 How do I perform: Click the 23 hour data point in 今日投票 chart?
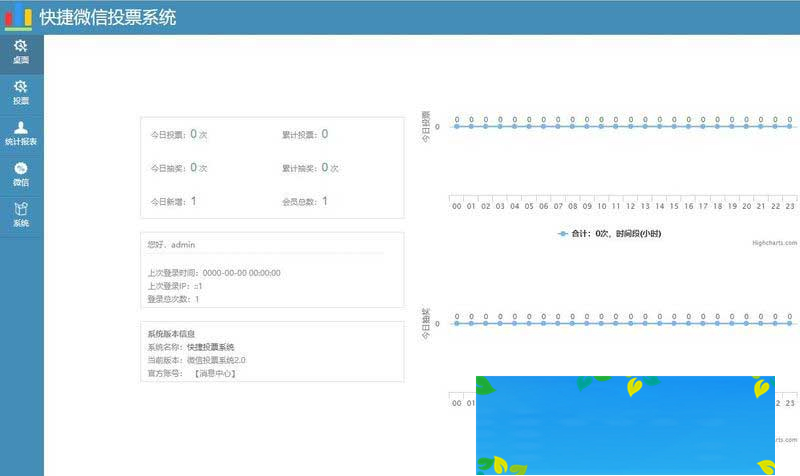pos(789,127)
